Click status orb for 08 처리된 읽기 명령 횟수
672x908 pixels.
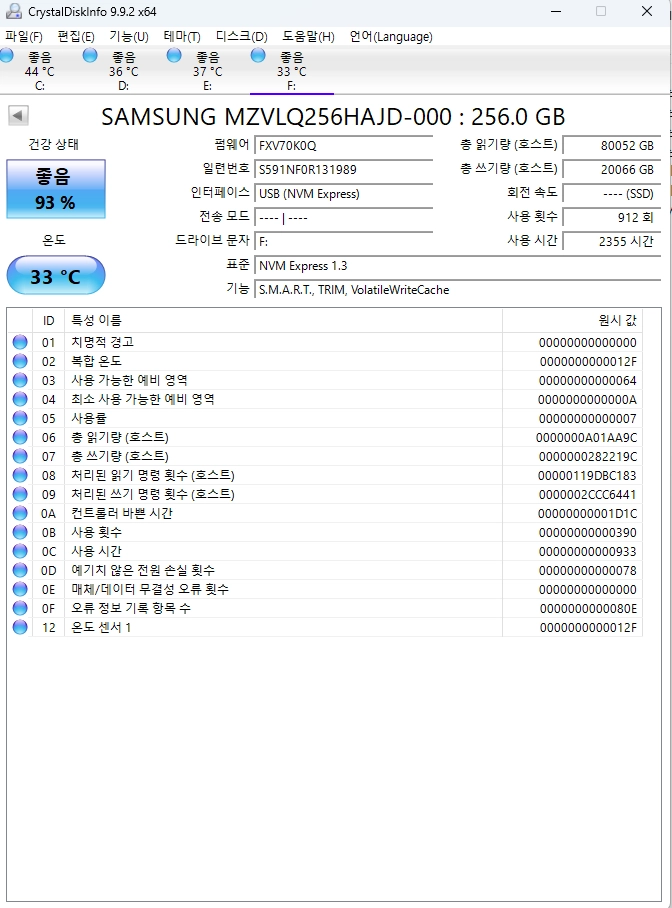[20, 475]
